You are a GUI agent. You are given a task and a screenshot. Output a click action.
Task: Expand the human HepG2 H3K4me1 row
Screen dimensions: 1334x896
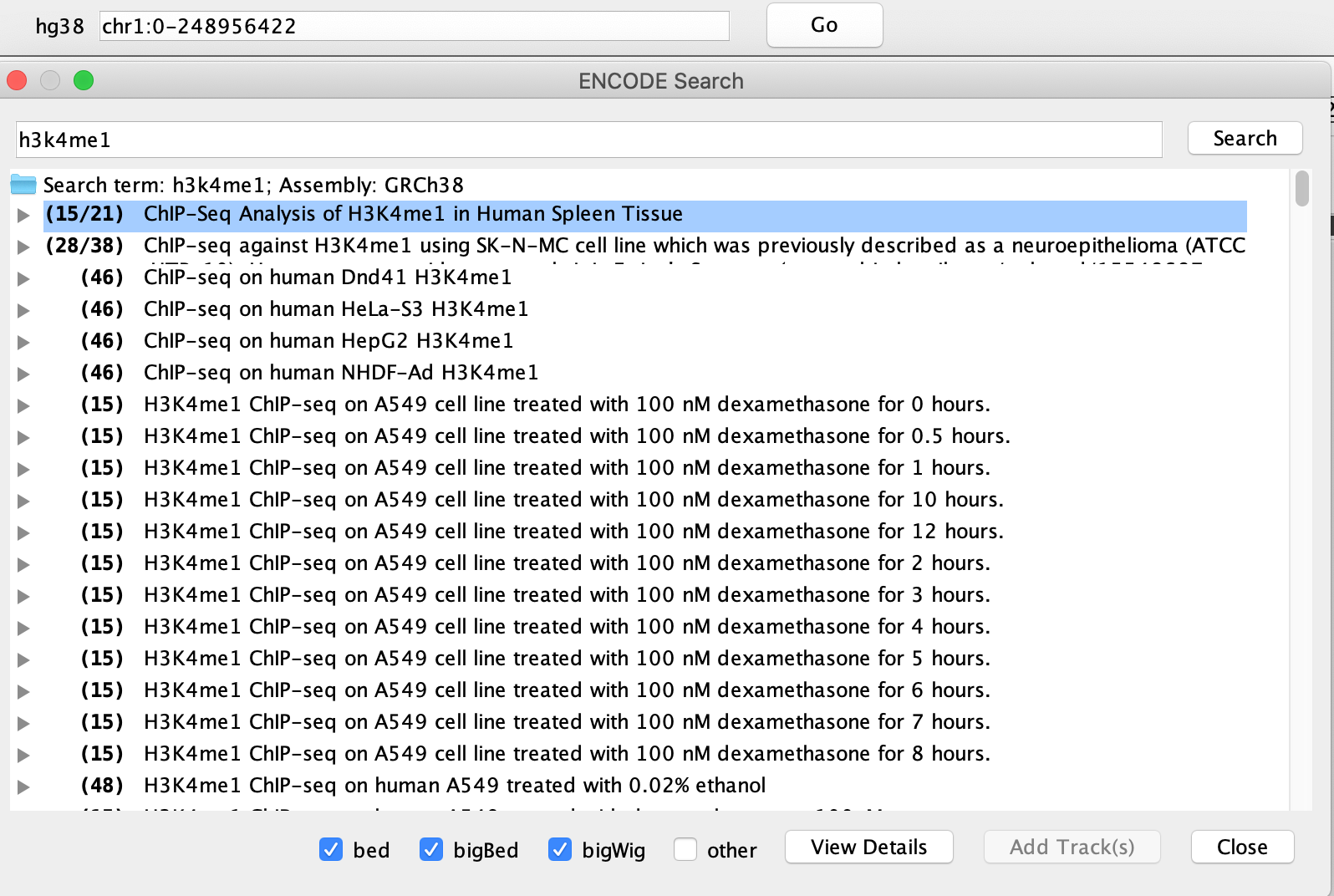pos(23,342)
